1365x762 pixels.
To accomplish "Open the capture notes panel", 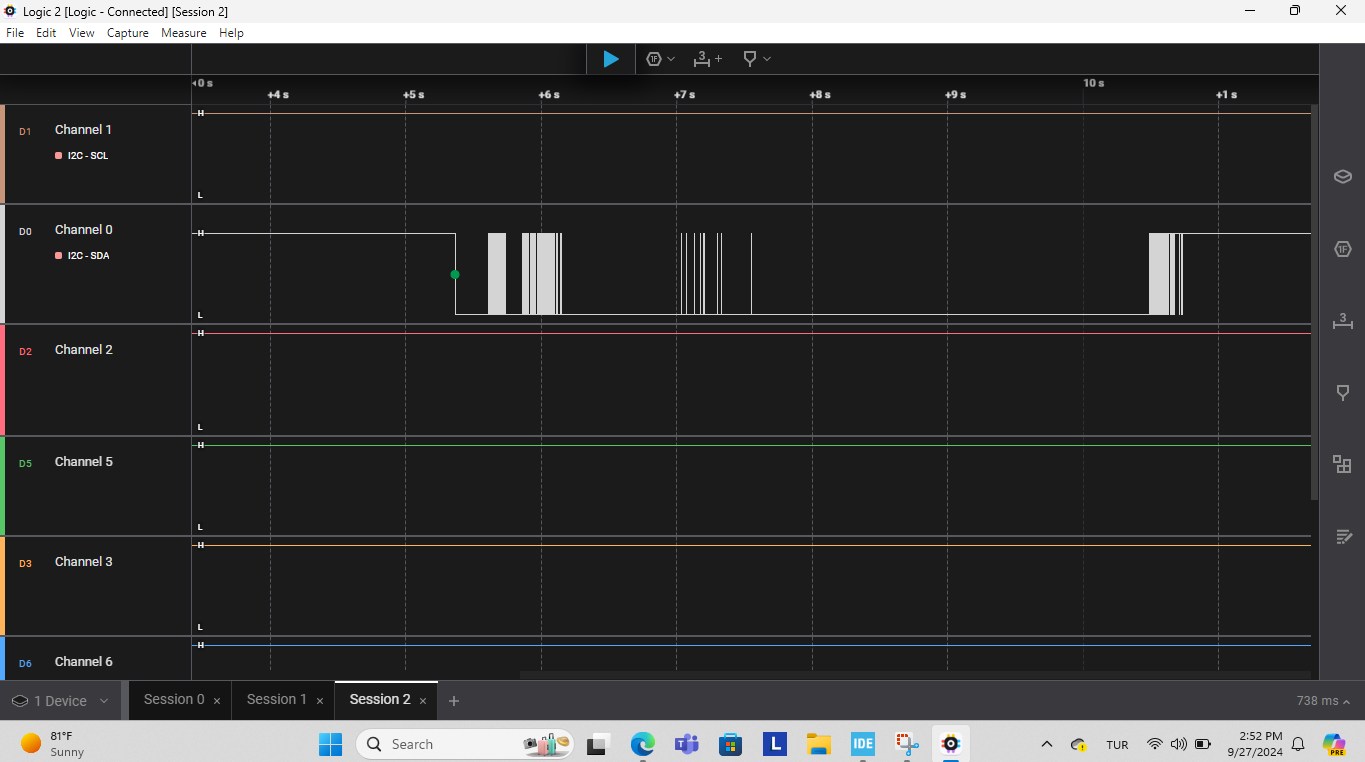I will click(x=1342, y=536).
